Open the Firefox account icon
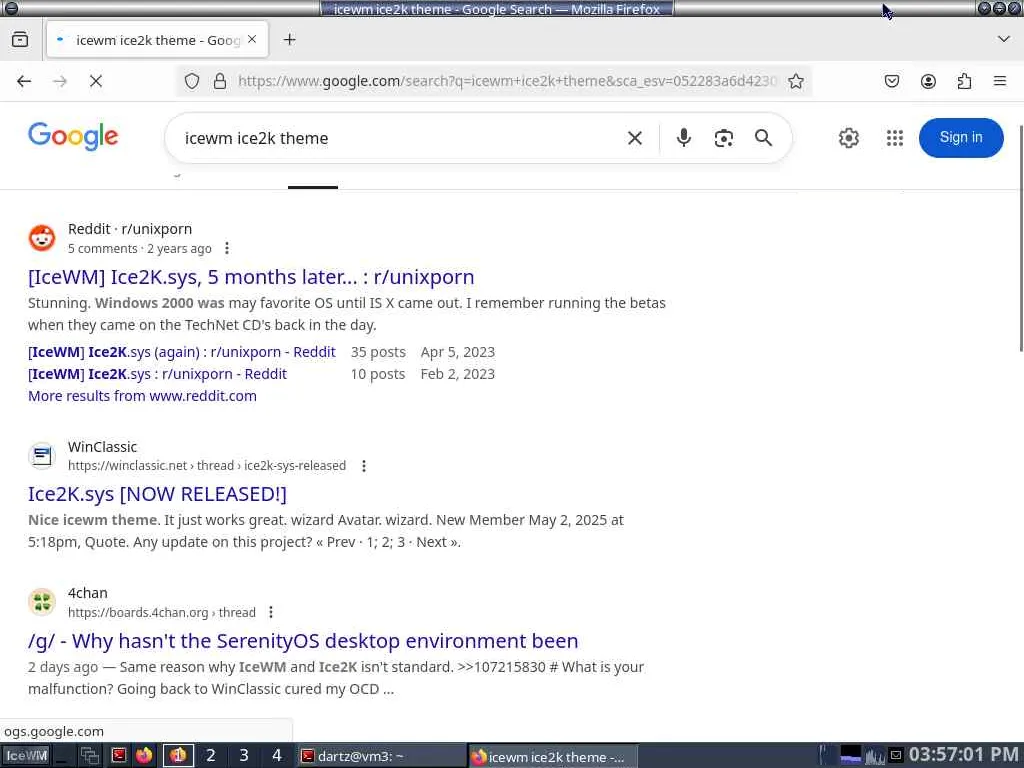 point(928,81)
